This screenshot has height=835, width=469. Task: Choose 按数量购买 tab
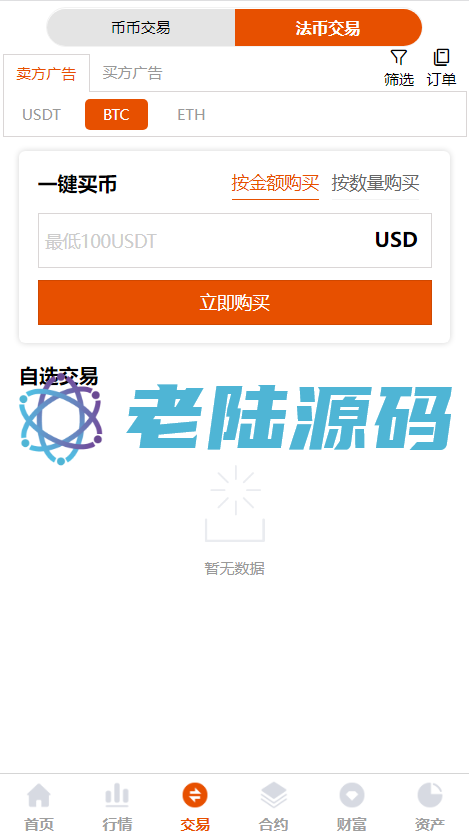pos(375,184)
